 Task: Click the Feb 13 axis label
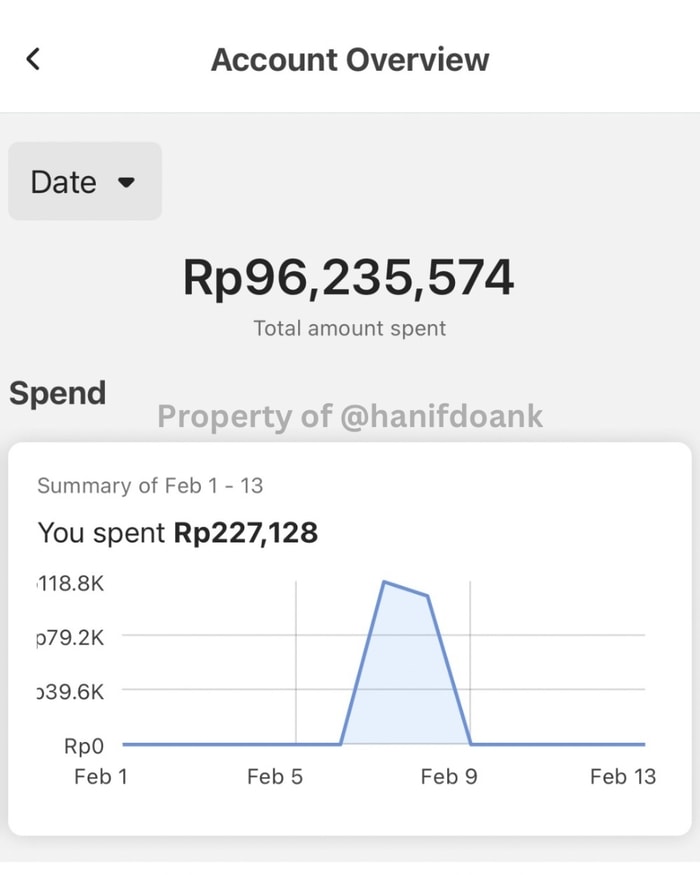click(622, 776)
